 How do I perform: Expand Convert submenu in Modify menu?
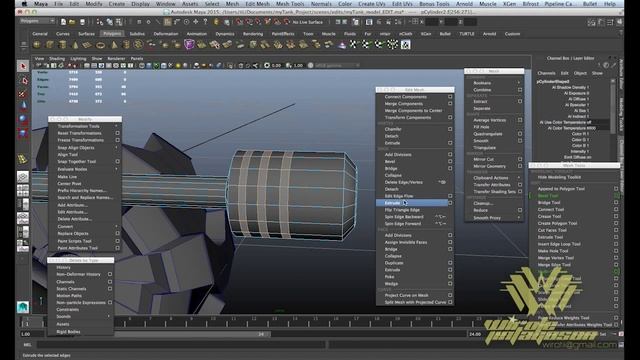point(117,226)
